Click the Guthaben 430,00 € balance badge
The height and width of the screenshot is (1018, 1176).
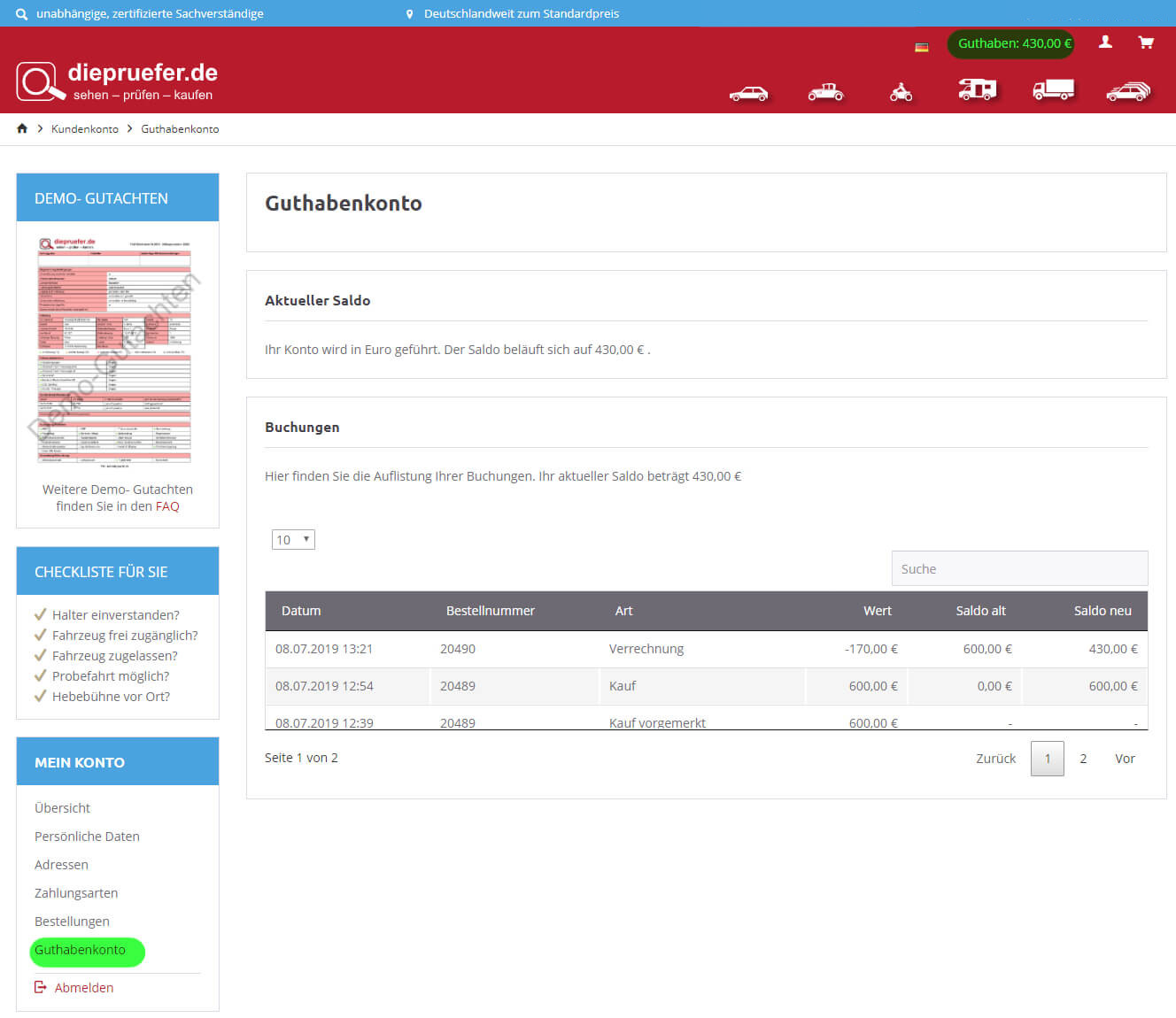(x=1011, y=43)
